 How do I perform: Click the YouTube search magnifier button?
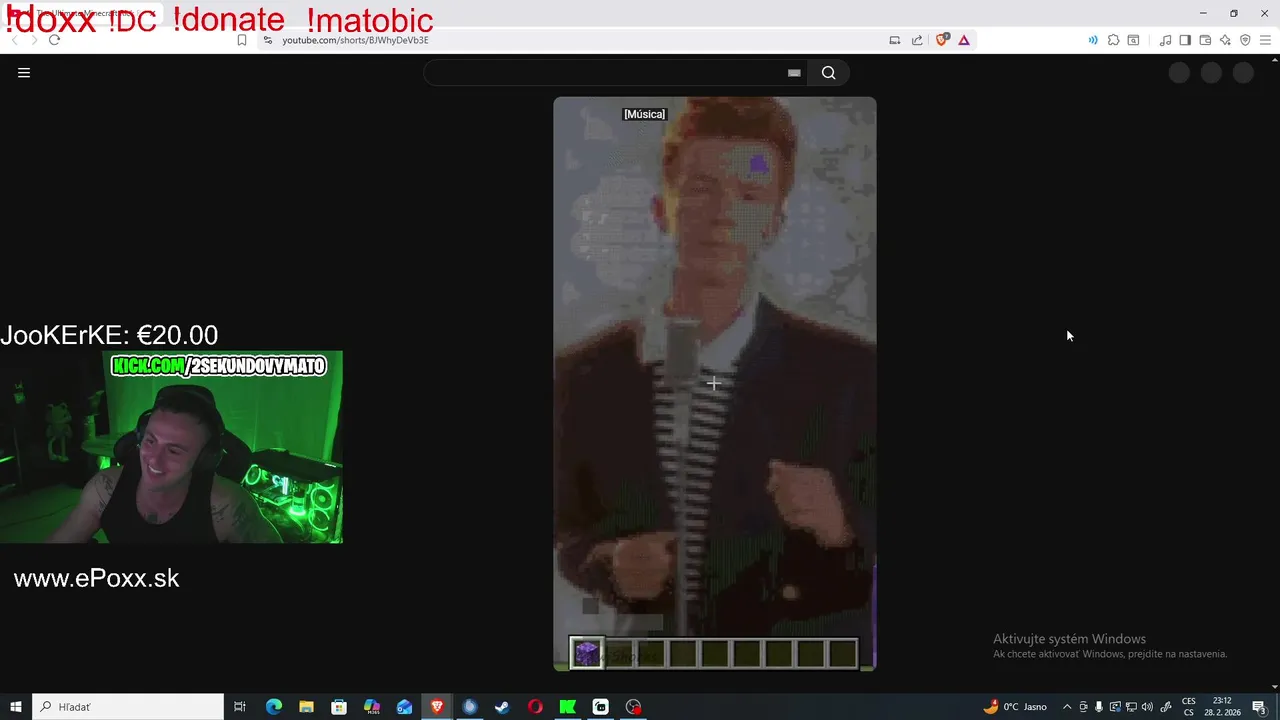(828, 73)
